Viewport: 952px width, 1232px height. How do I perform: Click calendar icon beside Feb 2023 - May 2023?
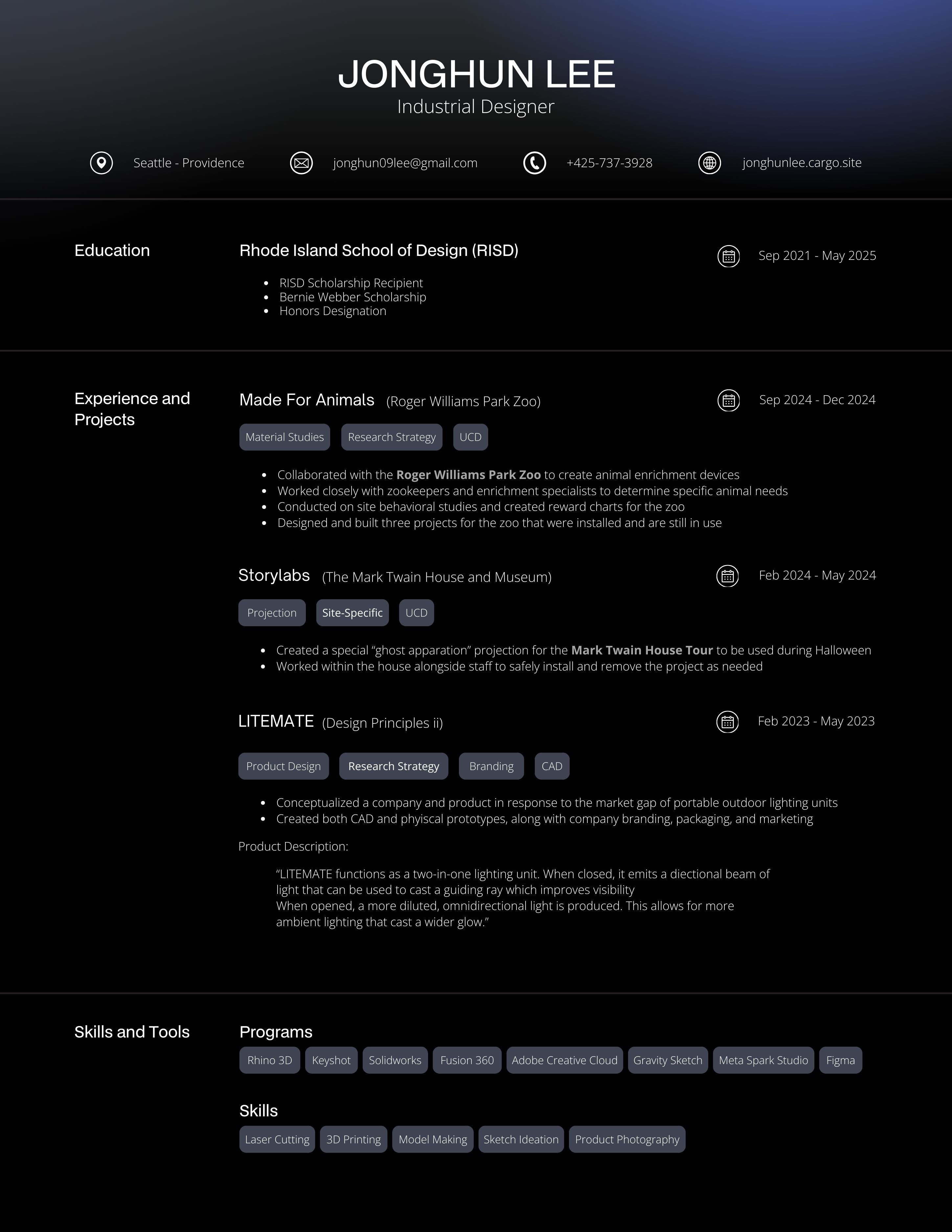[x=727, y=722]
